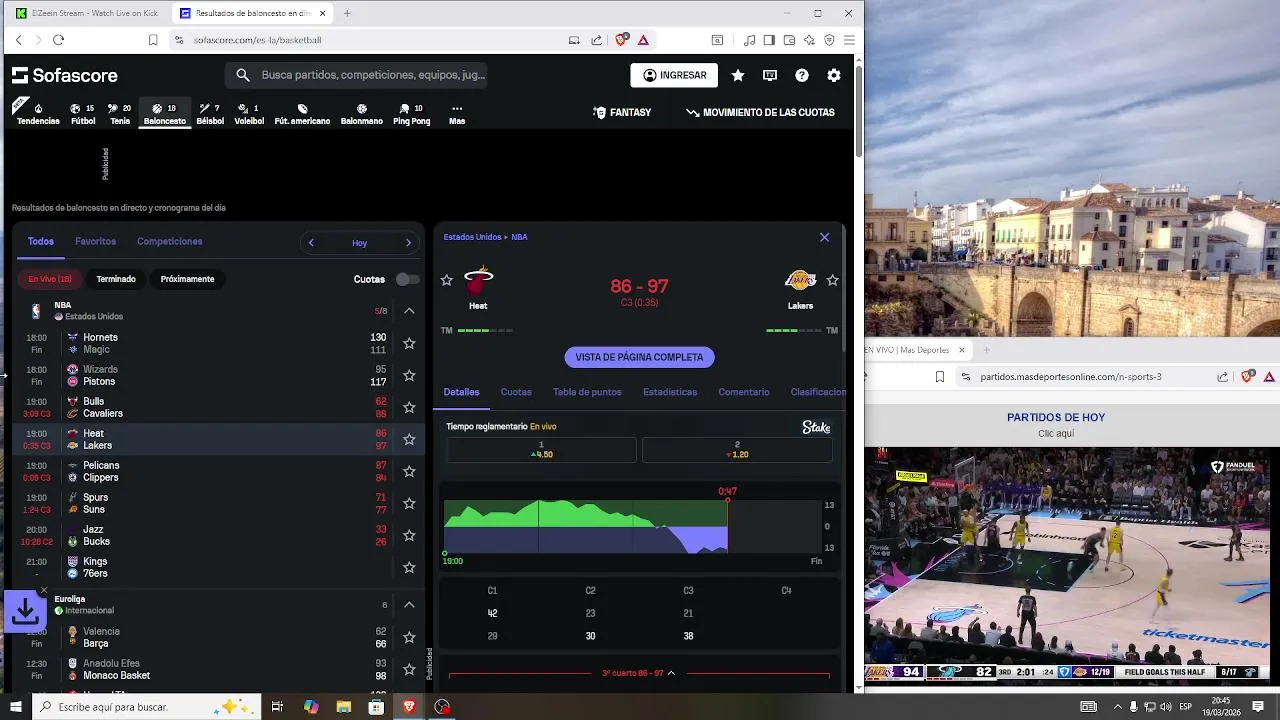Favorite the Spurs vs Suns match
The image size is (1280, 720).
pos(409,503)
